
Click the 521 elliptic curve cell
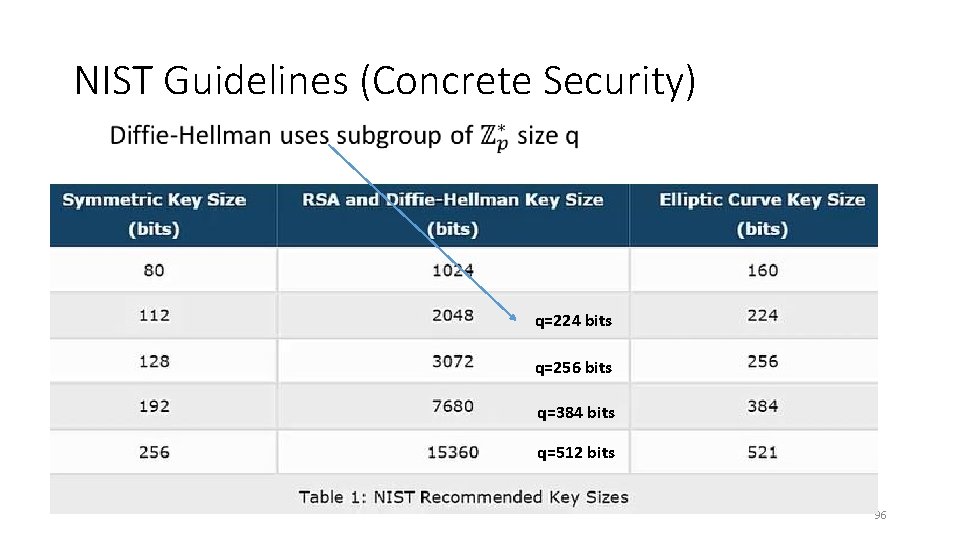click(x=762, y=452)
